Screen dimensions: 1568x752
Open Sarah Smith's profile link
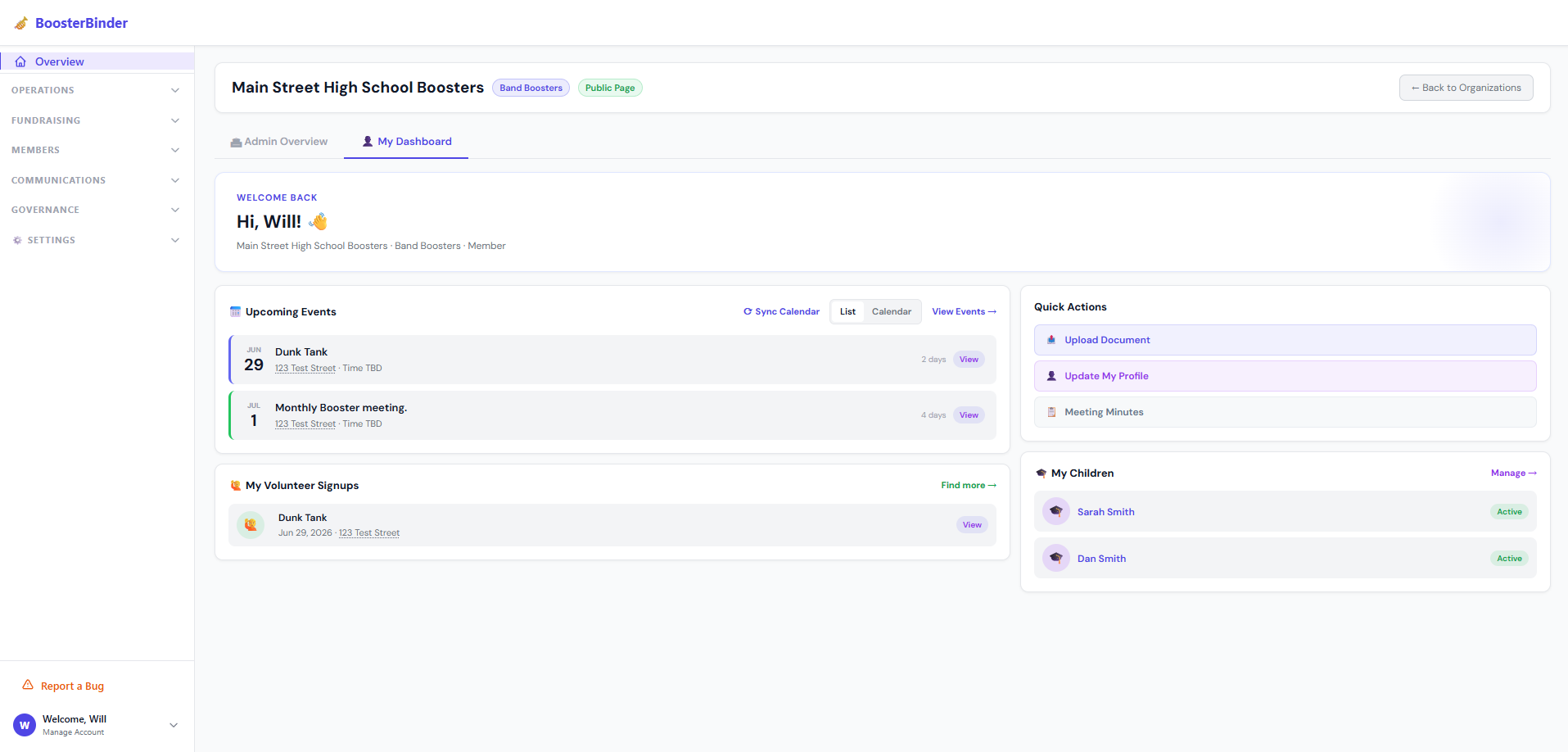tap(1105, 512)
